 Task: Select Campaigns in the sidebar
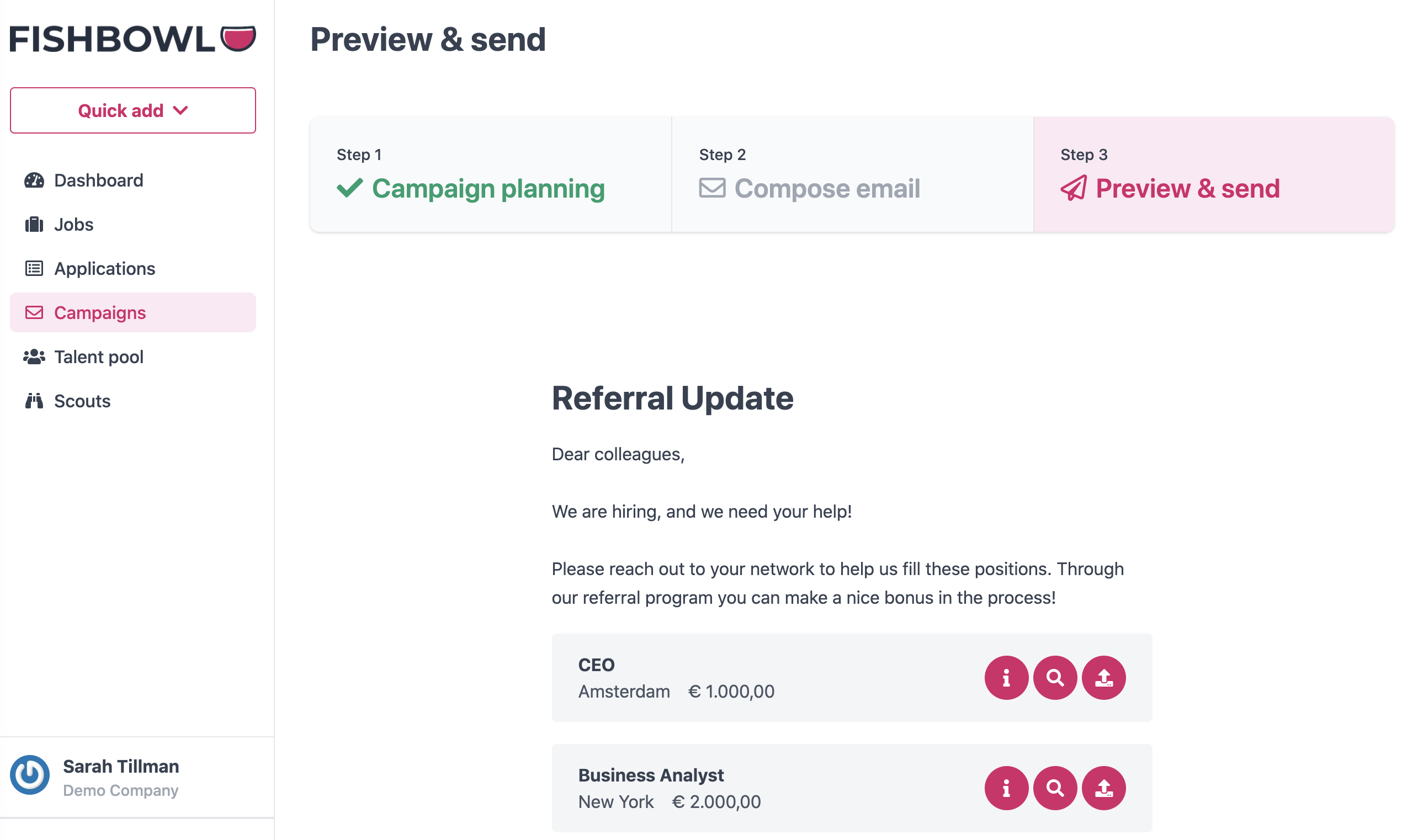tap(99, 313)
